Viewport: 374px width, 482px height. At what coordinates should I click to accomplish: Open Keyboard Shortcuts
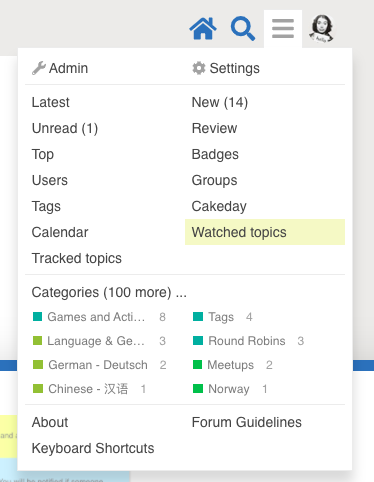(93, 448)
